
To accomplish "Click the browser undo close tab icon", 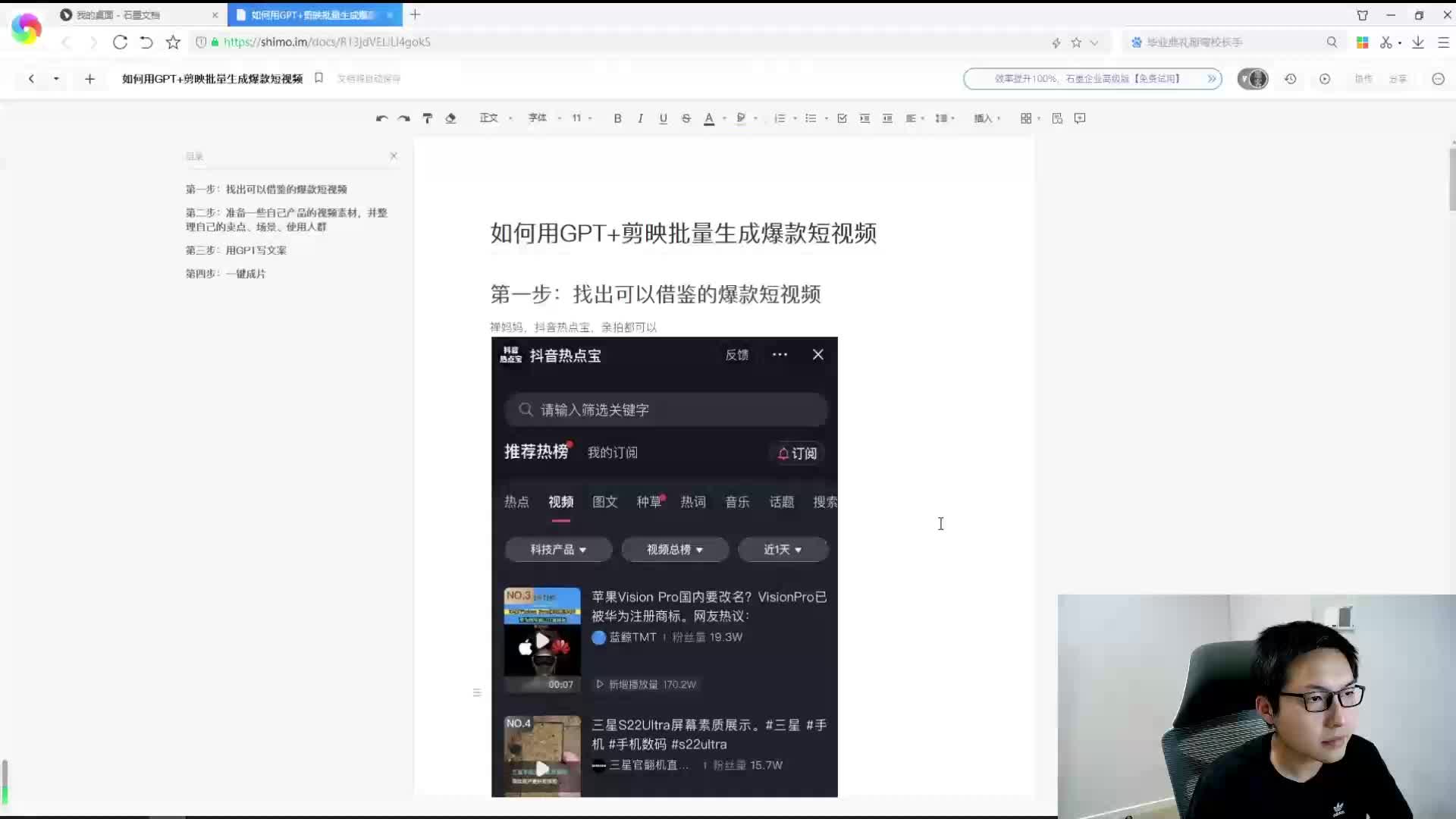I will [146, 42].
